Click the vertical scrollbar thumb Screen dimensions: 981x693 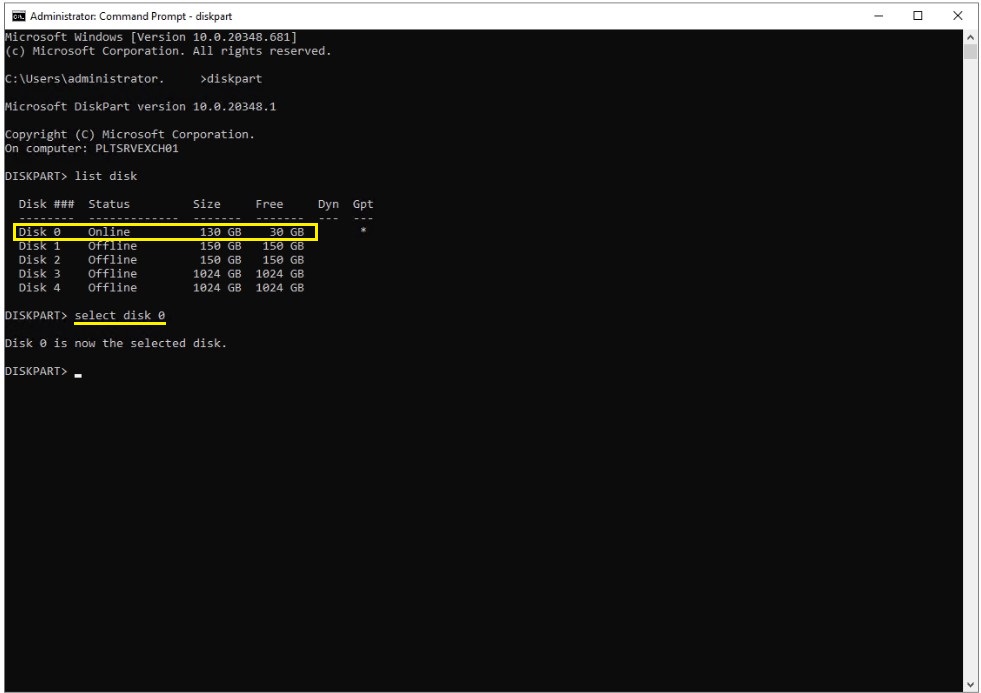pos(970,51)
